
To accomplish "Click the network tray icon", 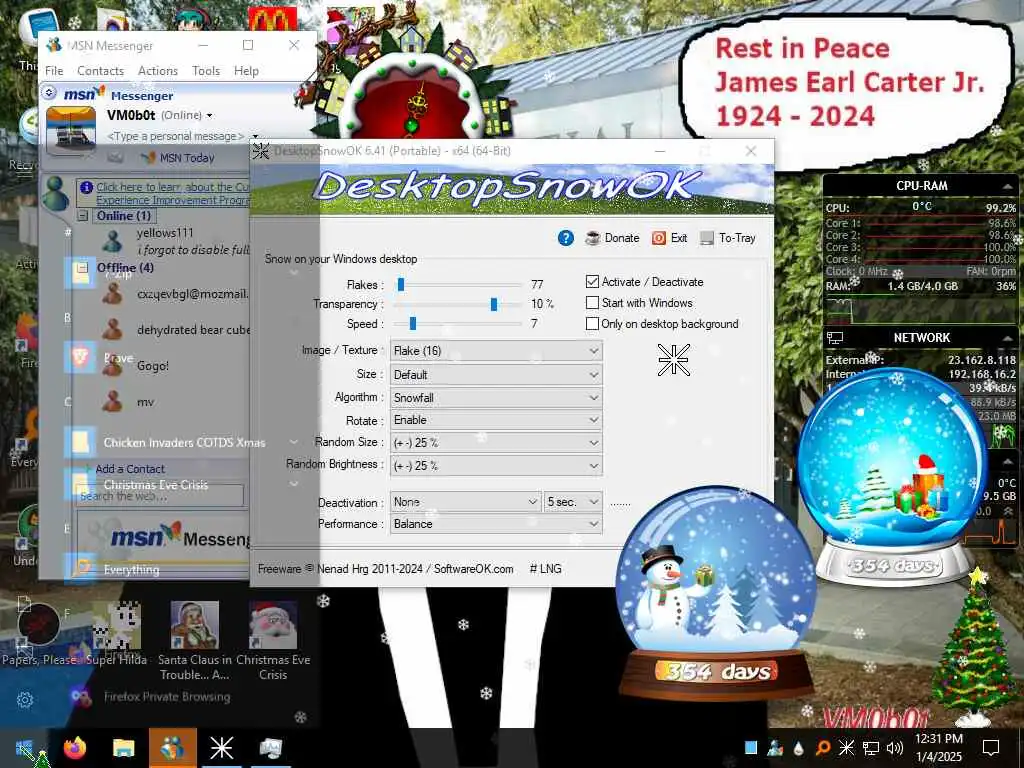I will [871, 748].
